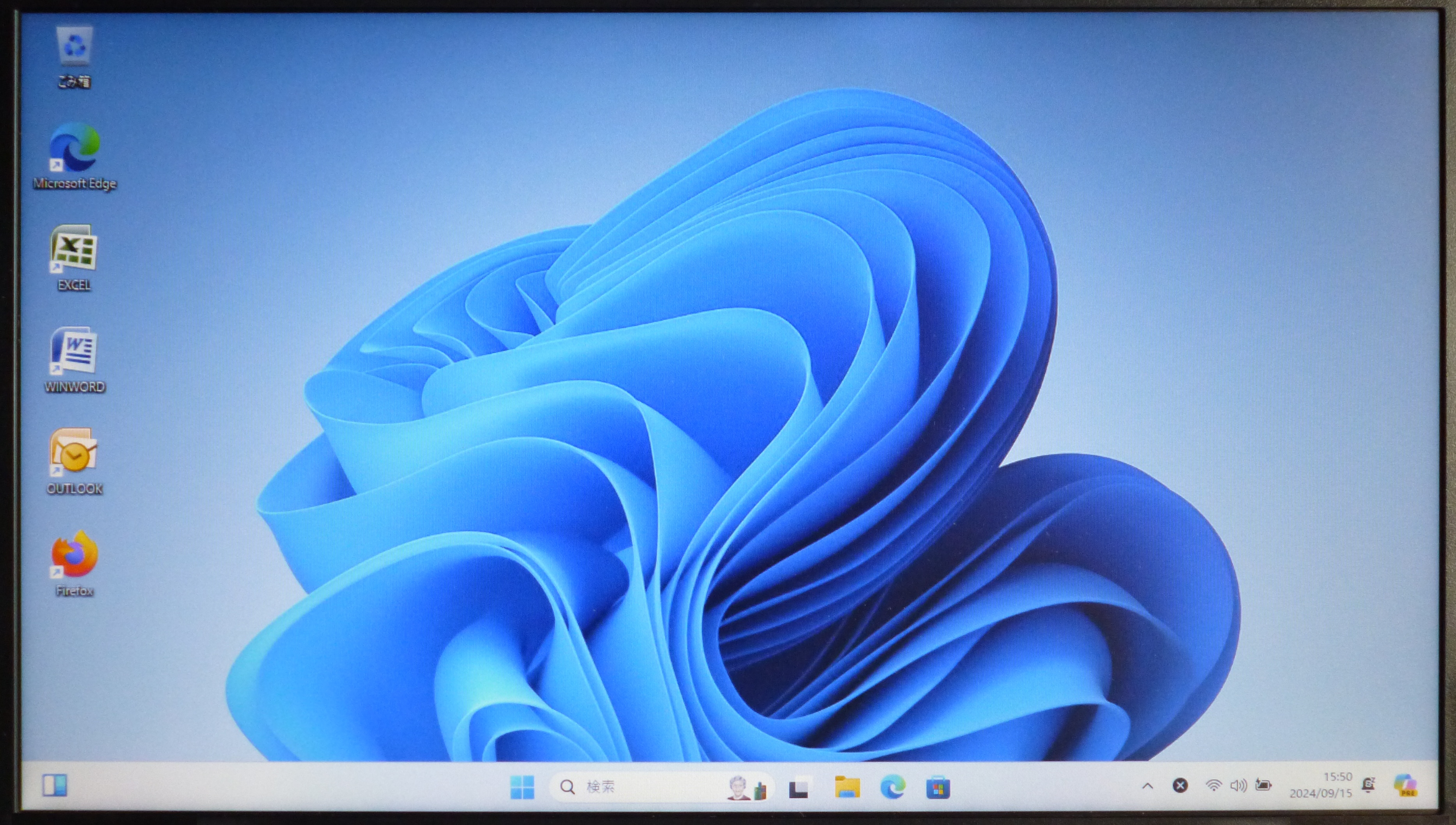Launch Microsoft Edge from the taskbar
The image size is (1456, 825).
tap(893, 787)
